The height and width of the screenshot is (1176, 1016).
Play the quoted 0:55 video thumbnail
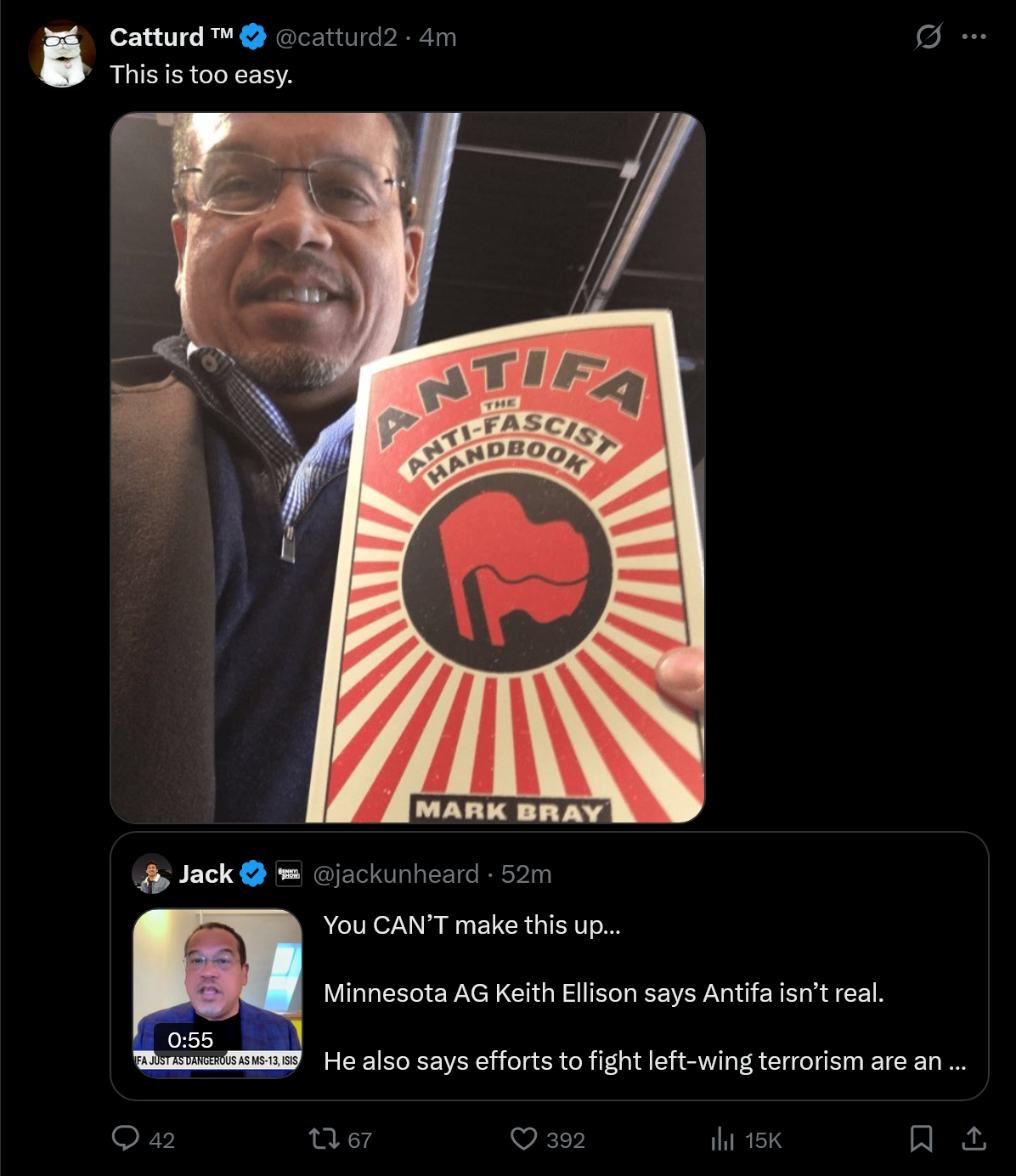217,993
